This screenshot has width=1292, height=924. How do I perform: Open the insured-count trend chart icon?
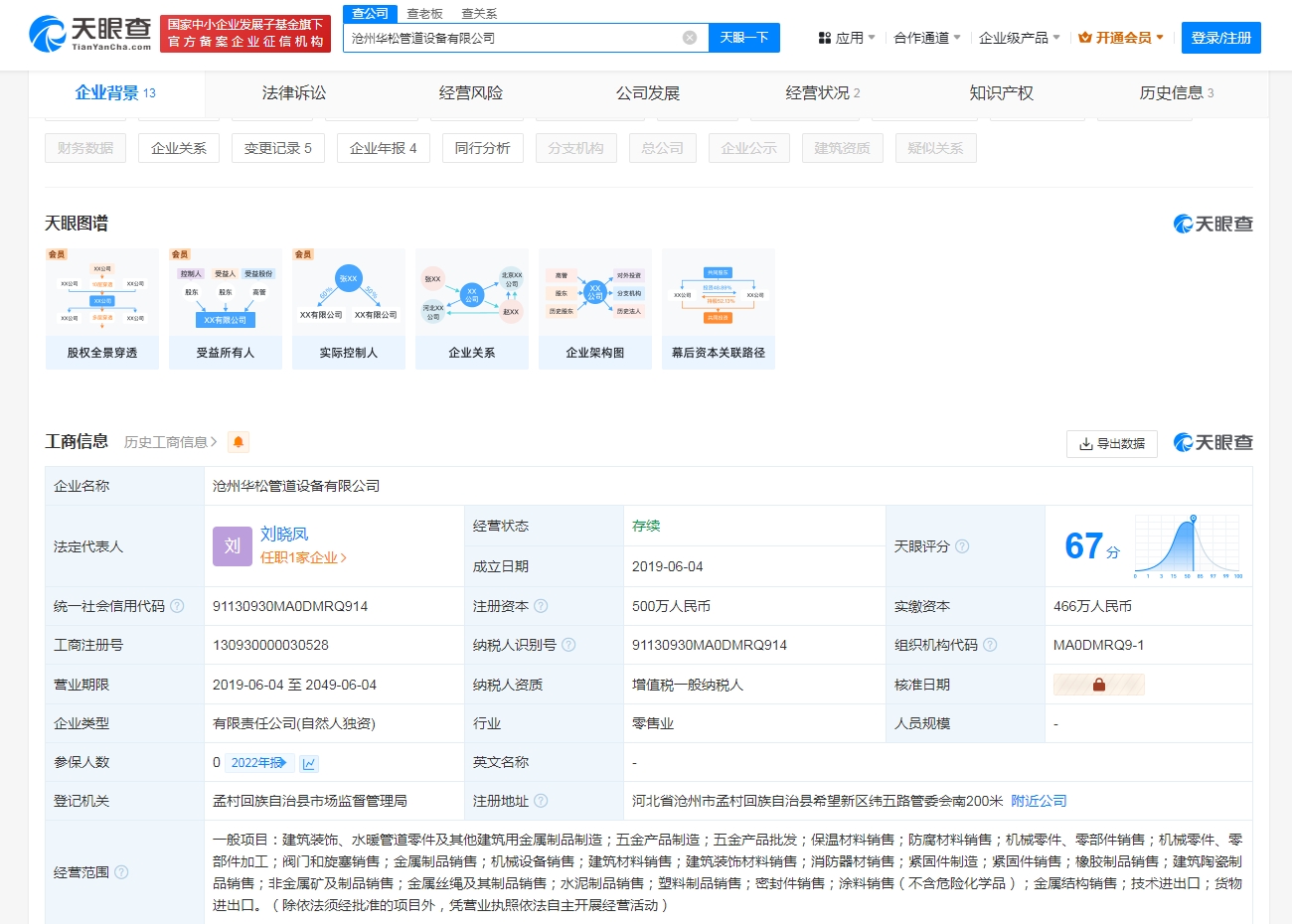pos(309,763)
